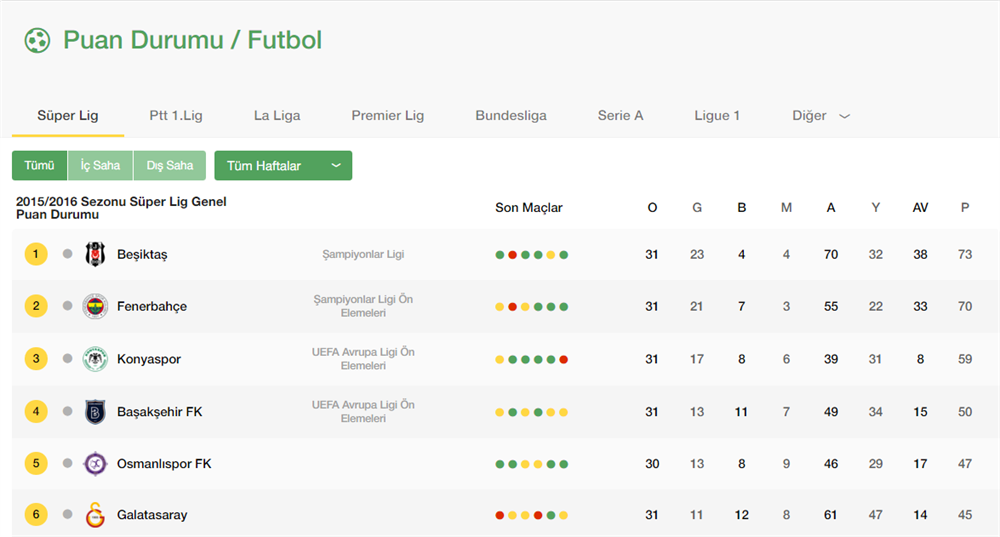The height and width of the screenshot is (537, 1000).
Task: Click Beşiktaş's red loss dot in Son Maçlar
Action: point(512,255)
